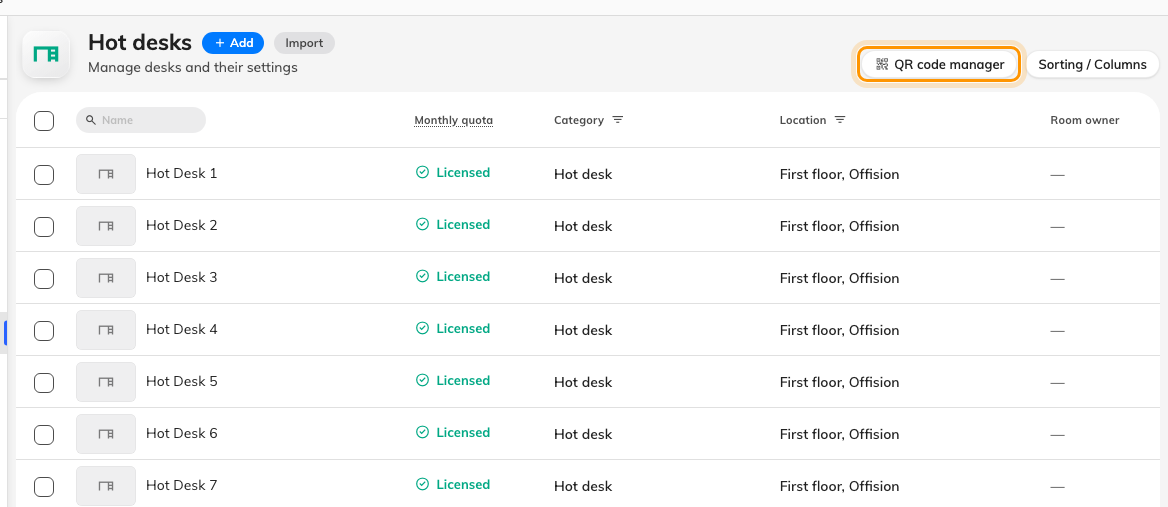Select the Hot Desk 7 checkbox

coord(44,488)
